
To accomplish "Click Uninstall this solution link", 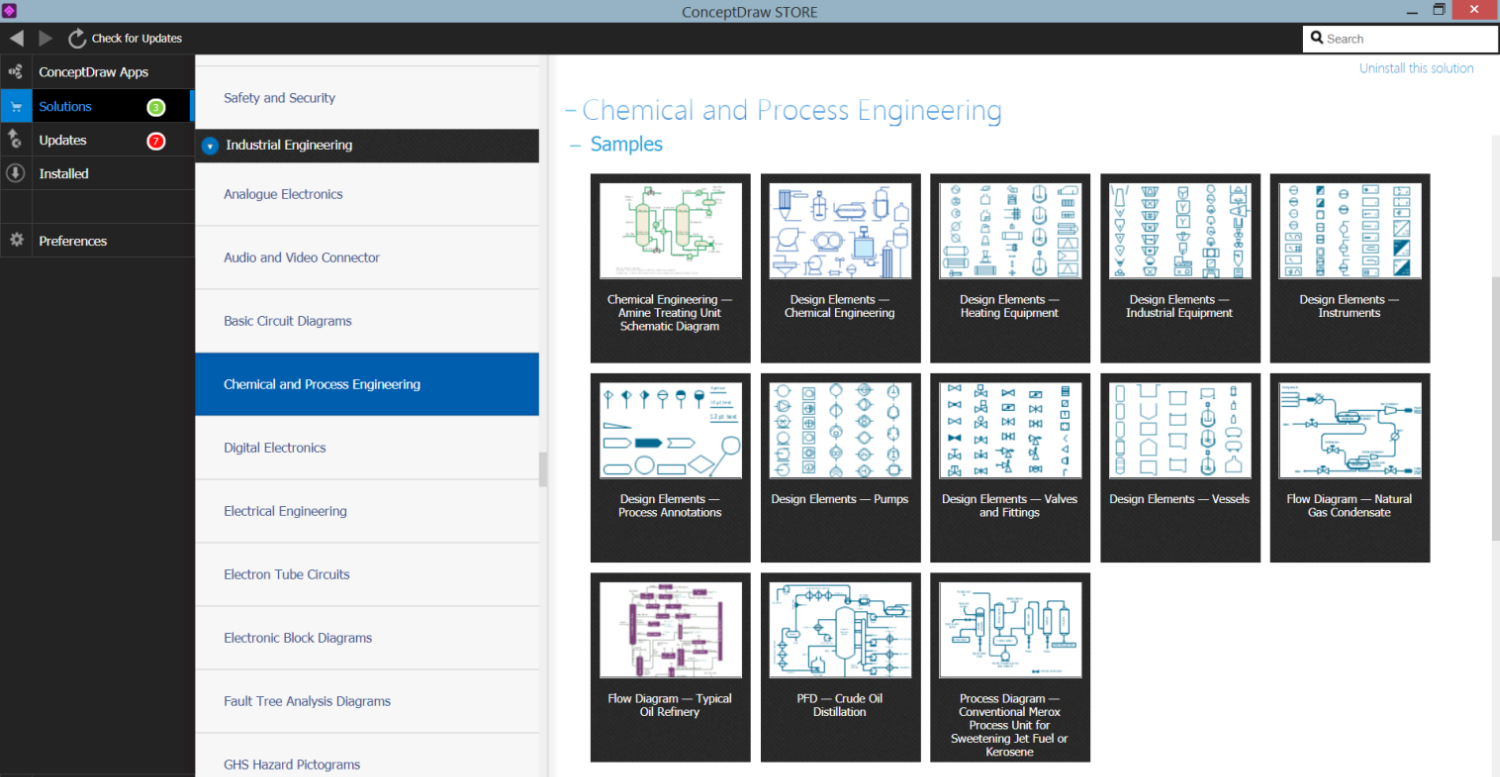I will (1416, 68).
